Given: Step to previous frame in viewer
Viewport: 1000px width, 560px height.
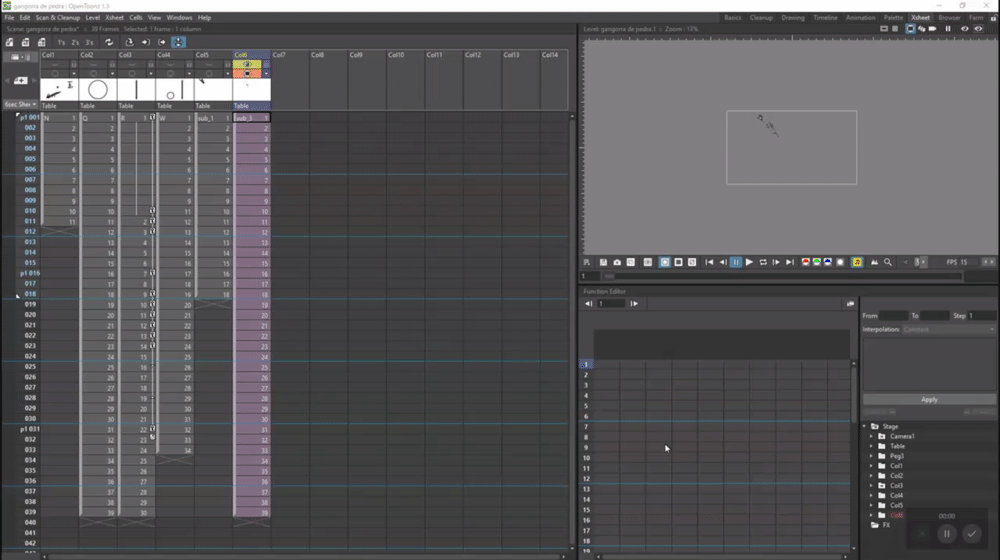Looking at the screenshot, I should 723,262.
